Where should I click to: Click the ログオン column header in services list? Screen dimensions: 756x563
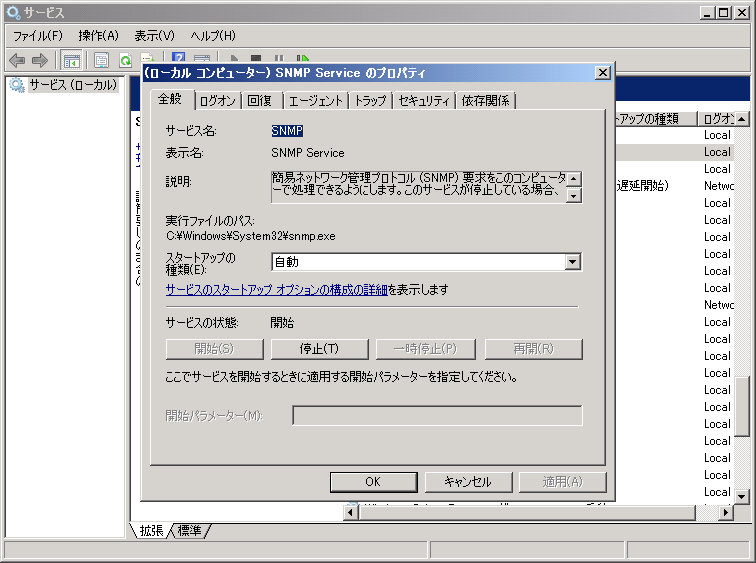point(716,119)
